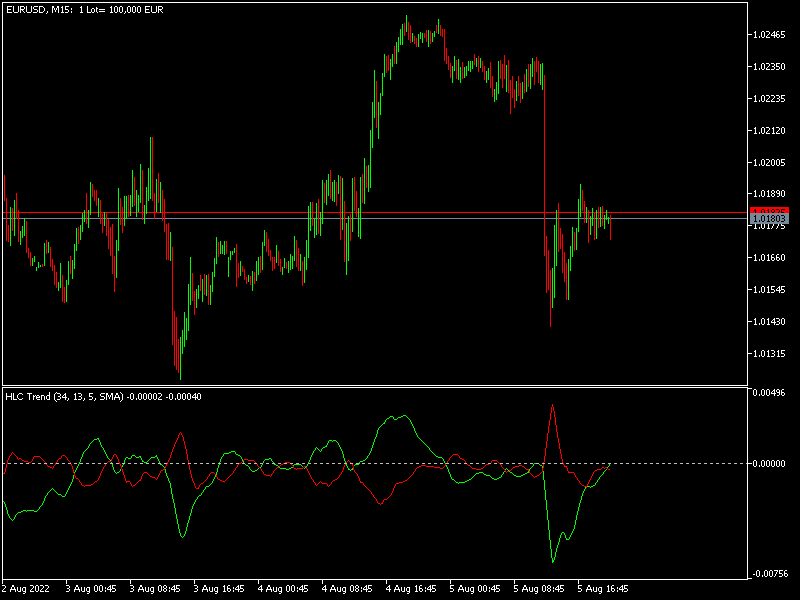Click the 4 Aug 08:45 time axis label
This screenshot has width=800, height=600.
[x=347, y=589]
